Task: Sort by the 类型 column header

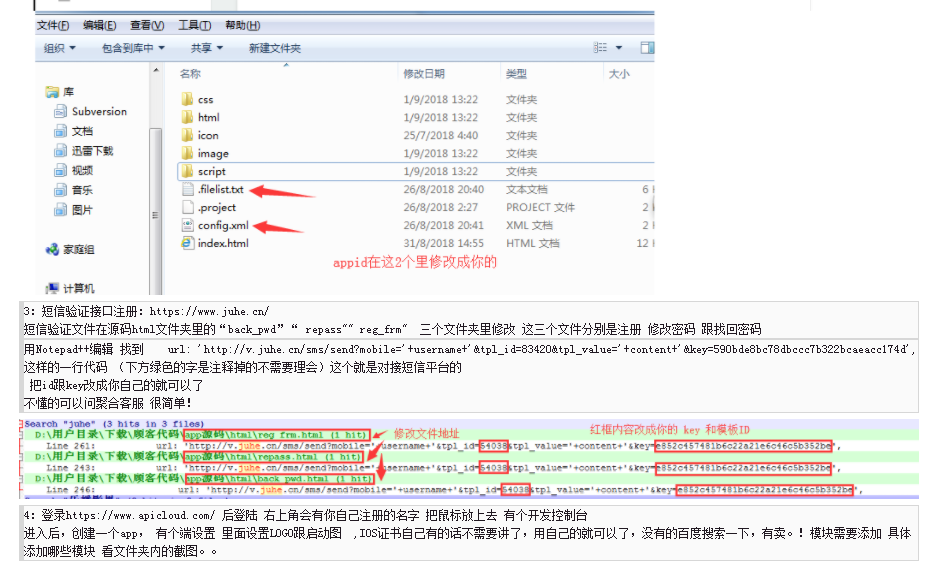Action: (x=516, y=74)
